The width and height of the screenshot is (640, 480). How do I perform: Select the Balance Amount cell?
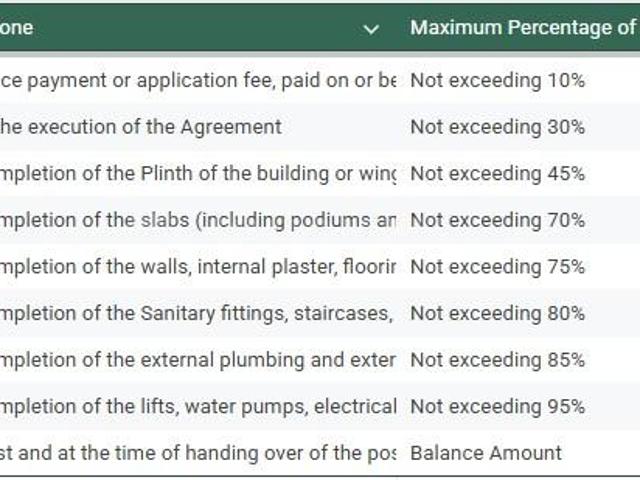click(485, 453)
